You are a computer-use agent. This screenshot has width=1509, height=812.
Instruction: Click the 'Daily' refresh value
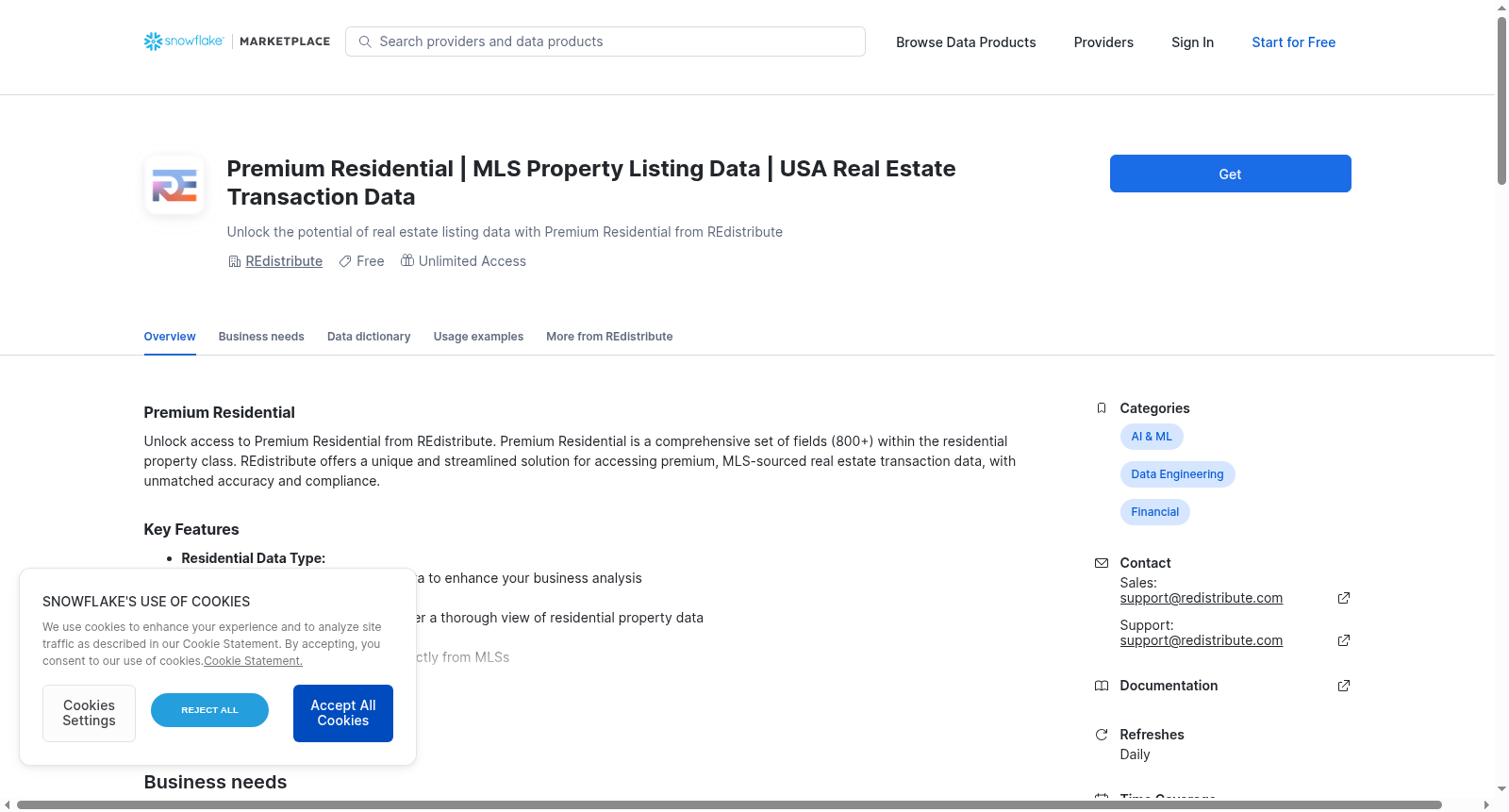[x=1135, y=754]
